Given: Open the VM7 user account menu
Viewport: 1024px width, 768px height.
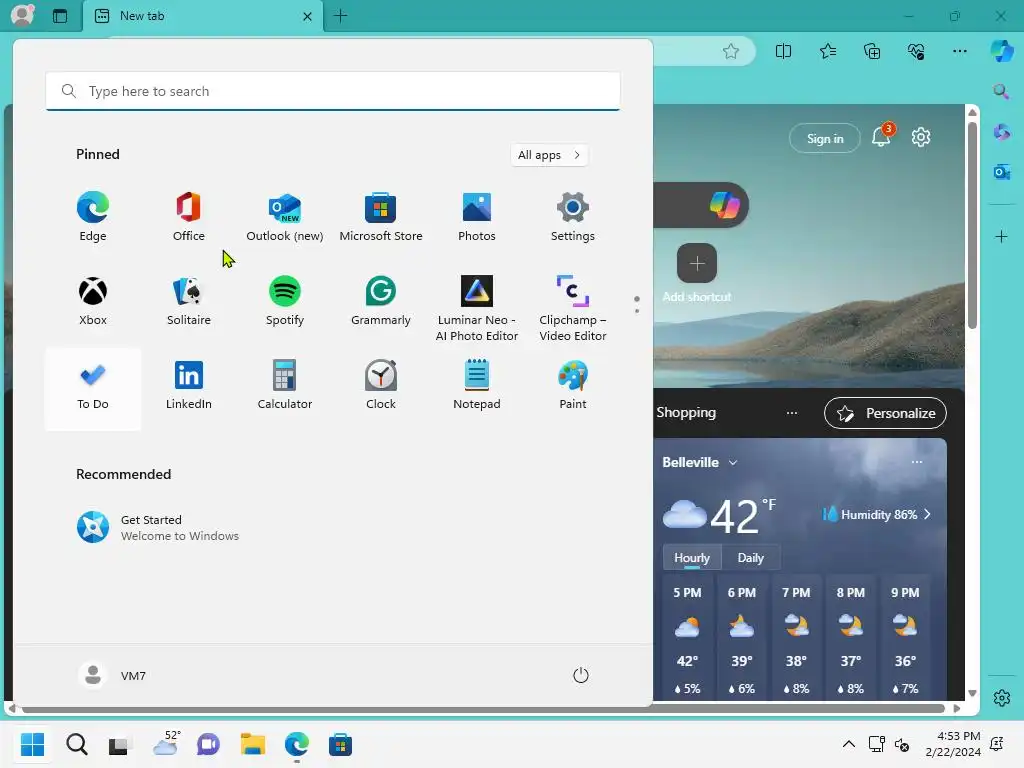Looking at the screenshot, I should click(x=112, y=675).
